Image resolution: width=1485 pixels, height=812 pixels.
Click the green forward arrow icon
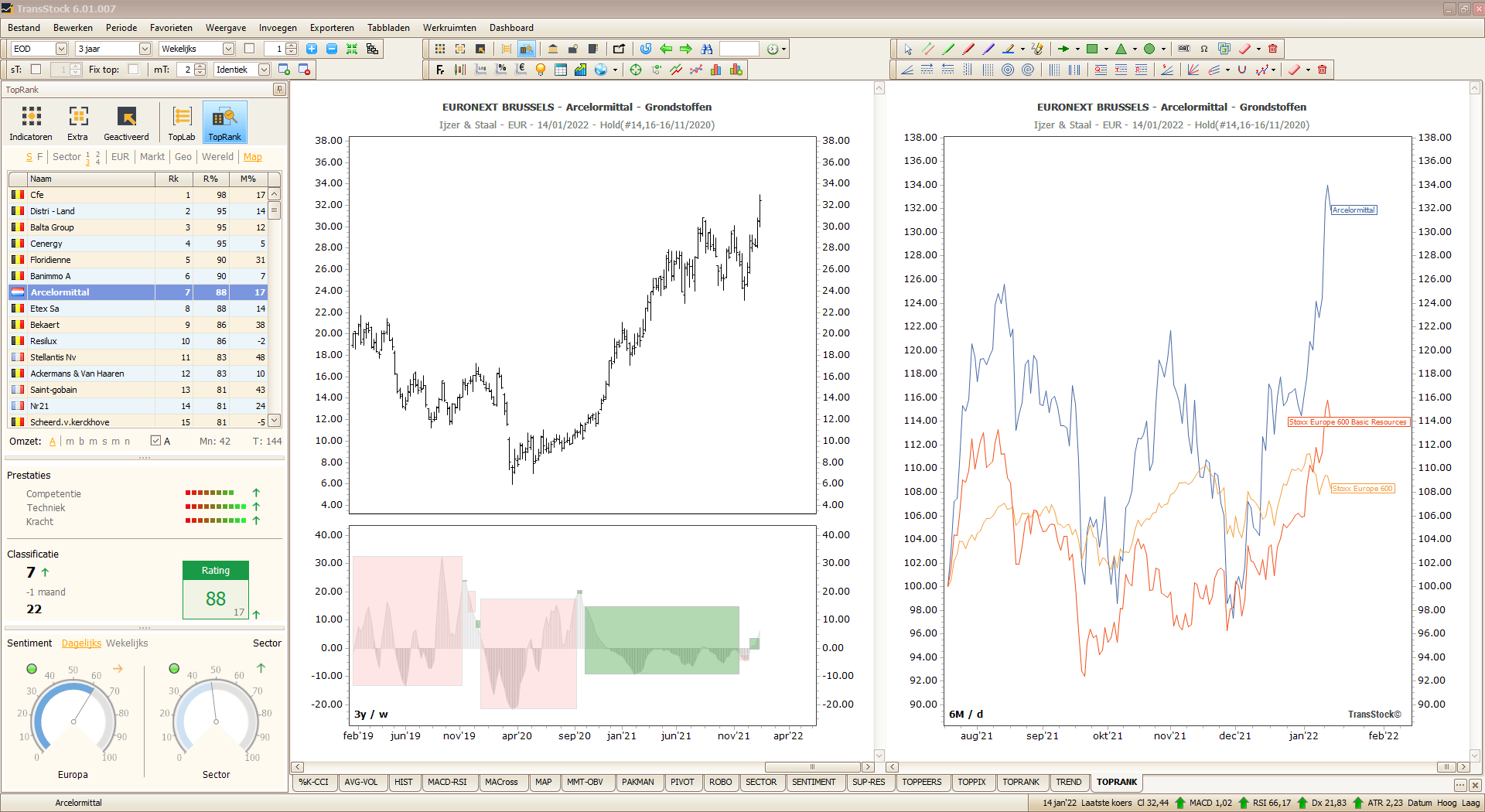pyautogui.click(x=686, y=49)
